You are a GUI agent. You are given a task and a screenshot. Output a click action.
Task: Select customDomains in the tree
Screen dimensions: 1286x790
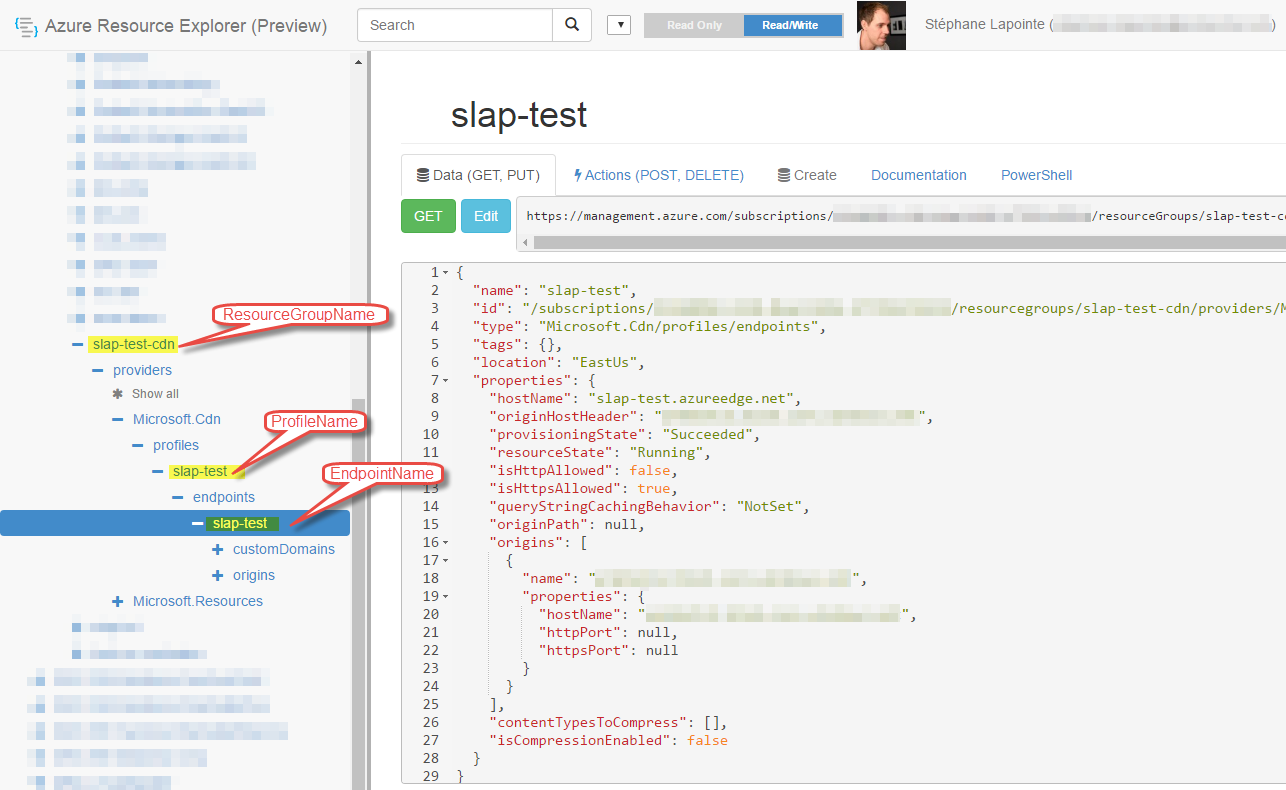[x=284, y=549]
